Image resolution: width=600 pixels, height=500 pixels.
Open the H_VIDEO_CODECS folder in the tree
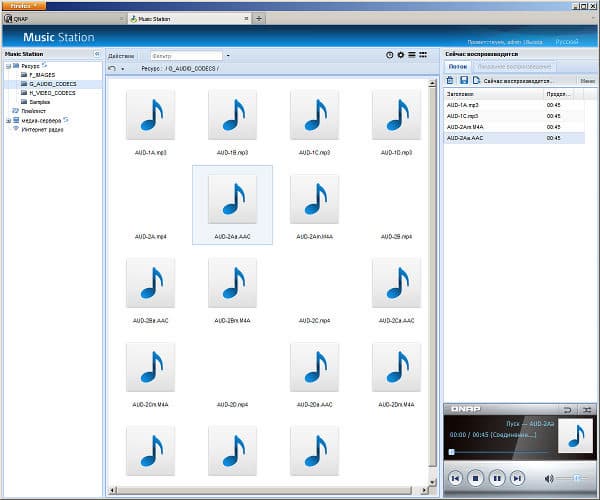(x=52, y=93)
